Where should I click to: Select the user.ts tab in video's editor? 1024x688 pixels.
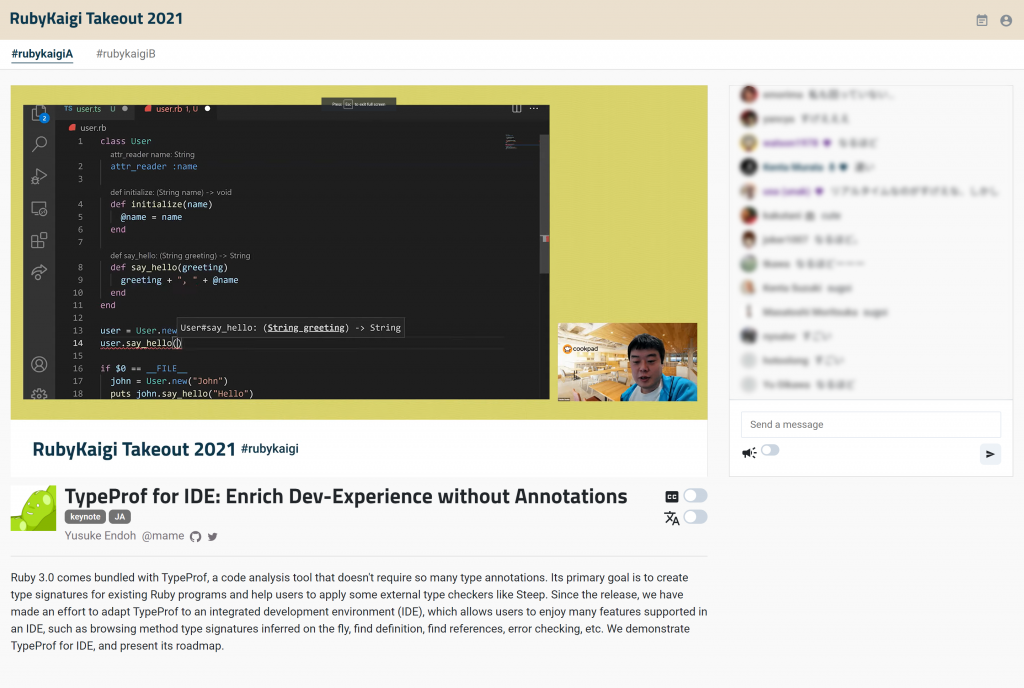pyautogui.click(x=95, y=109)
